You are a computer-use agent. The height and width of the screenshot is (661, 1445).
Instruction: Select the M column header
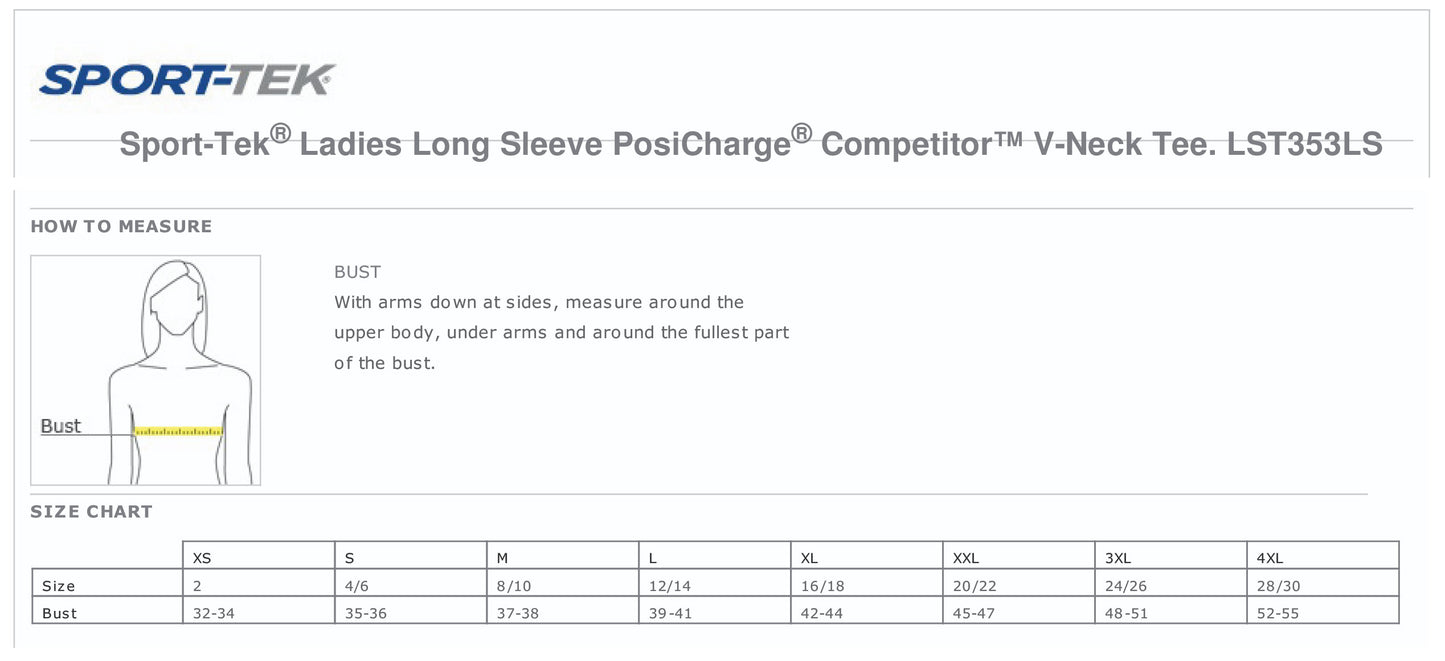click(503, 558)
